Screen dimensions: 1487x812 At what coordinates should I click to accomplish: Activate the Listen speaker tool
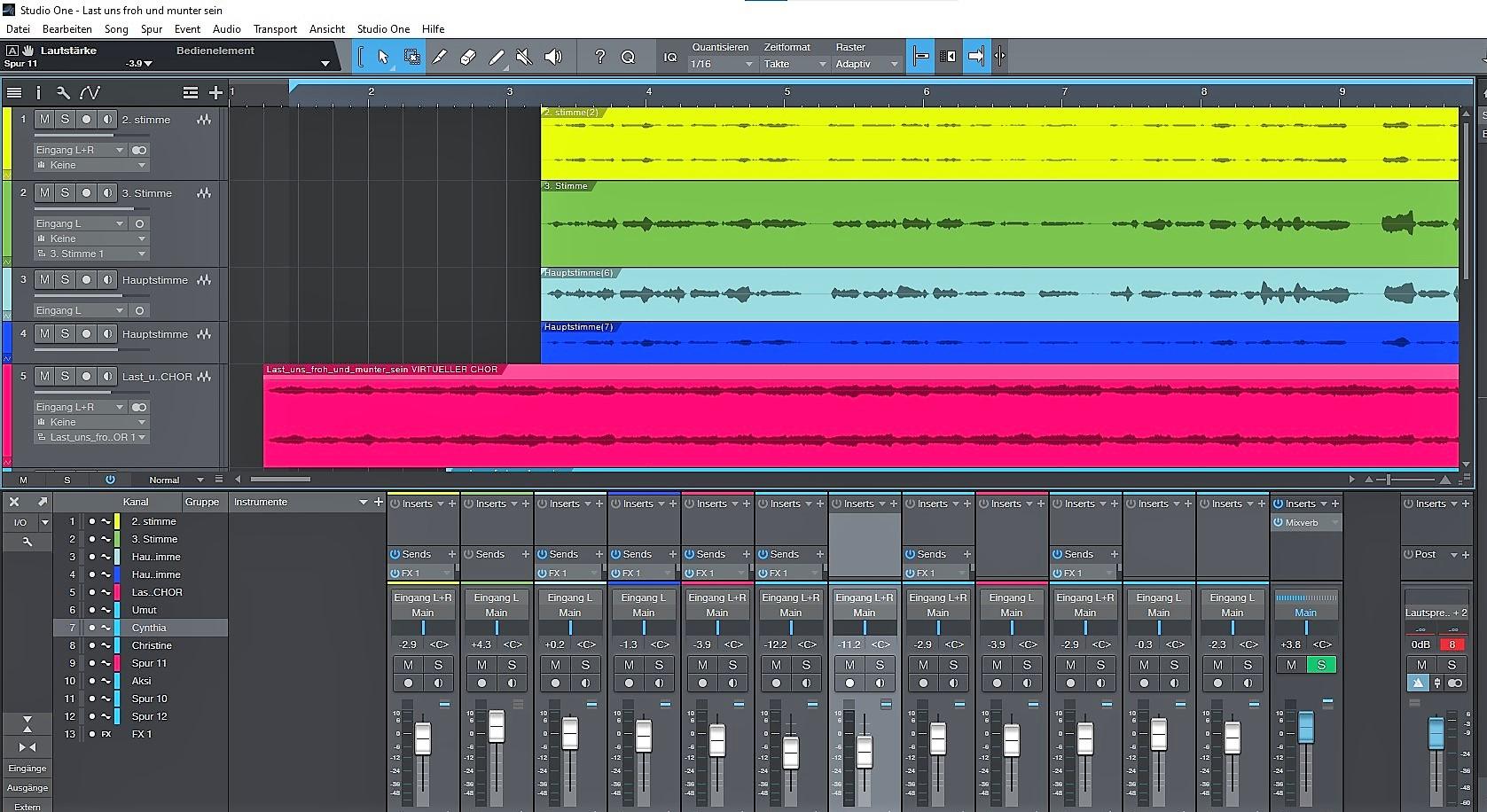pyautogui.click(x=552, y=57)
